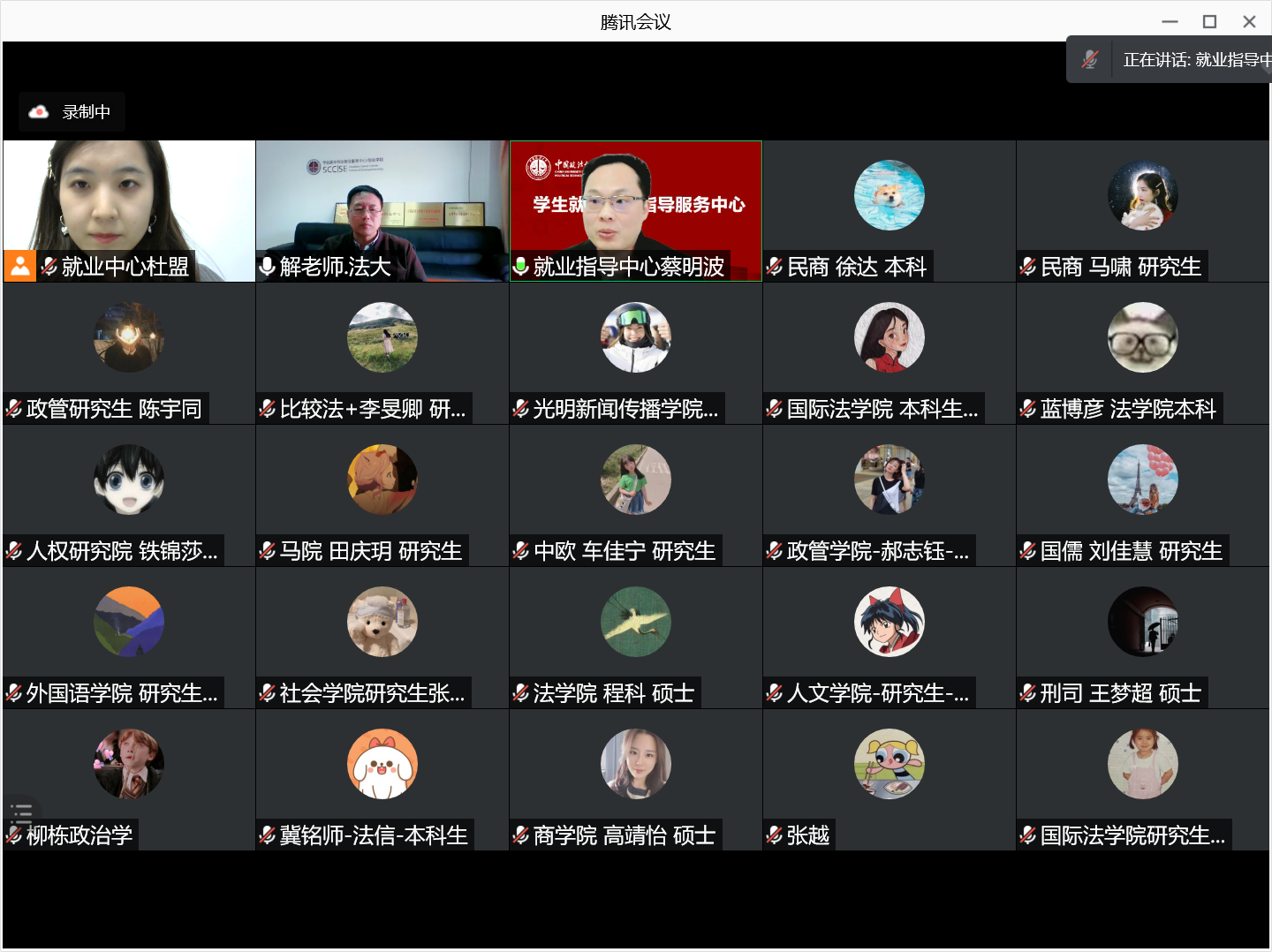
Task: Click the name label 法学院 程科 硕士
Action: [613, 693]
